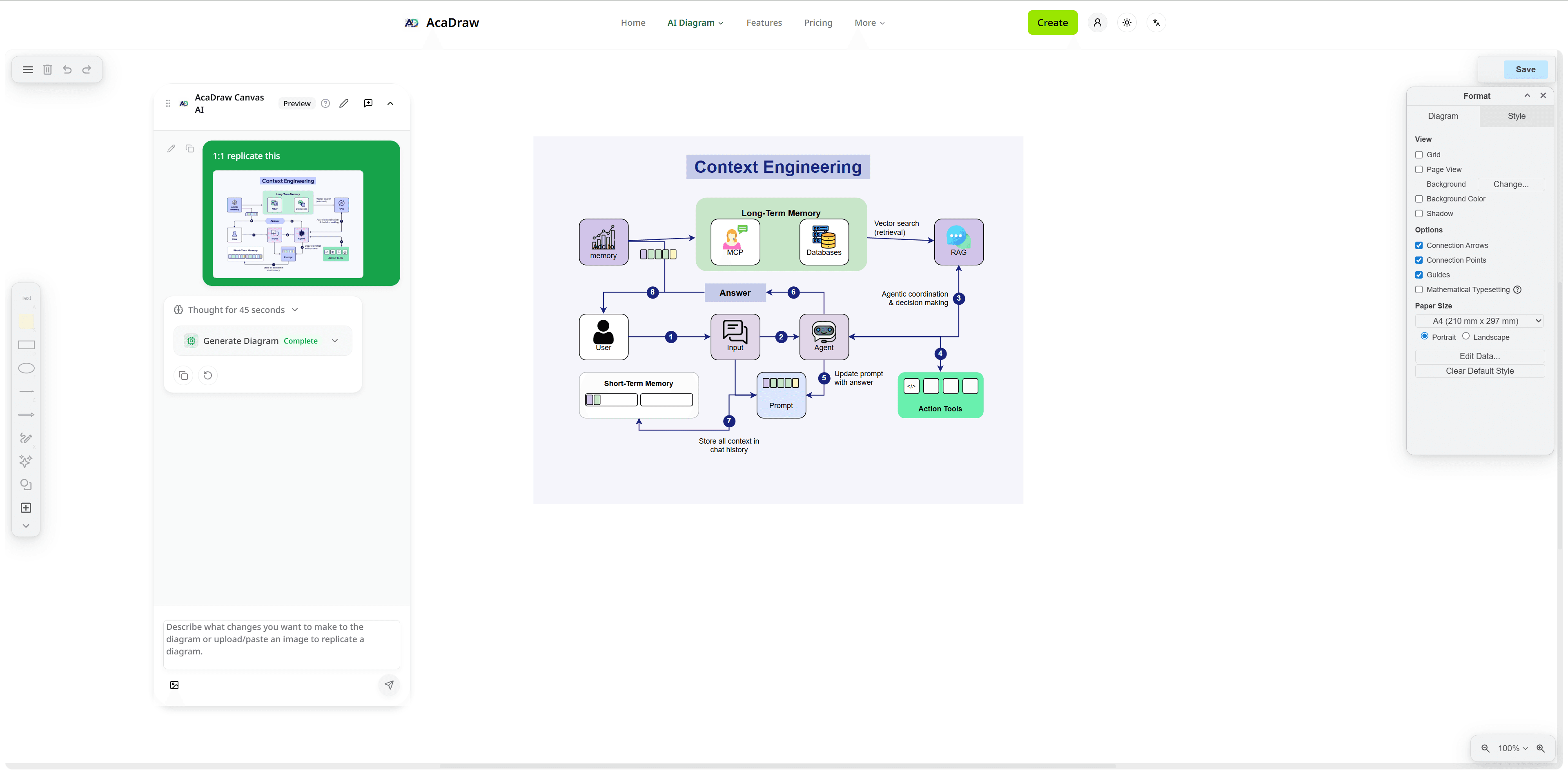Viewport: 1568px width, 779px height.
Task: Click the copy icon below Generate Diagram
Action: pos(183,375)
